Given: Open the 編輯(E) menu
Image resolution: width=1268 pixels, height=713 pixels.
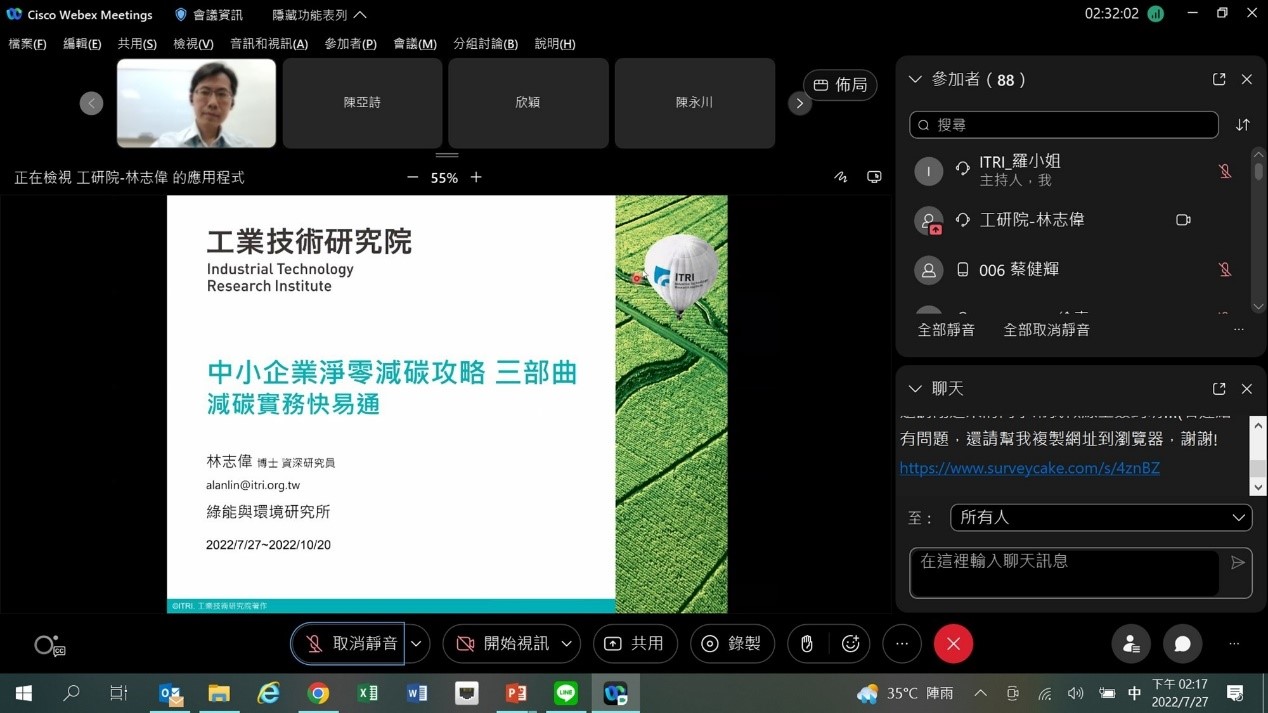Looking at the screenshot, I should point(82,44).
